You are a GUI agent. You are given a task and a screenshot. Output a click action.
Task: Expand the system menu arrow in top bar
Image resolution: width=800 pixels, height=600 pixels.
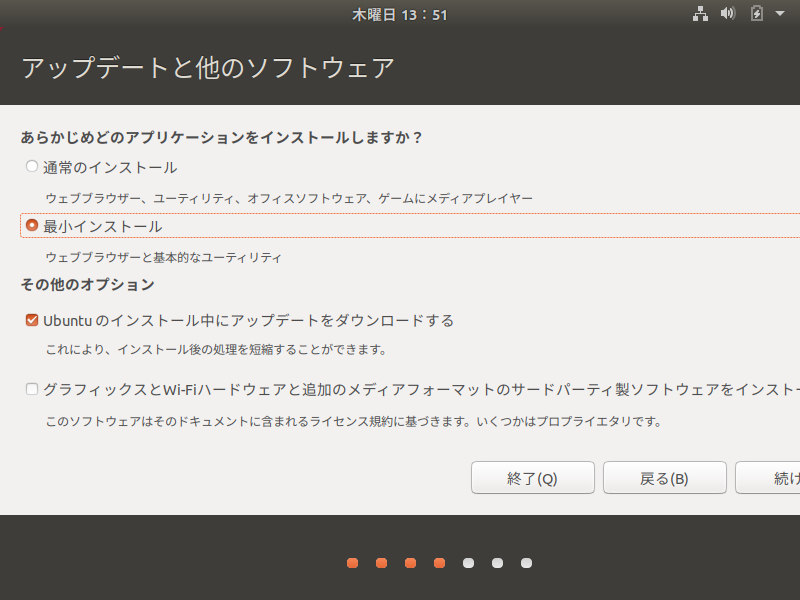pyautogui.click(x=780, y=14)
